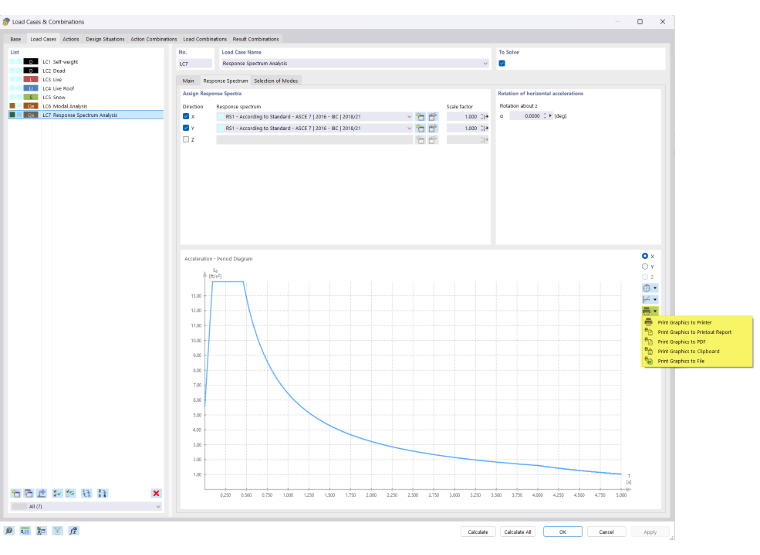Edit response spectrum assigned to X direction
This screenshot has height=555, width=760.
[x=433, y=117]
